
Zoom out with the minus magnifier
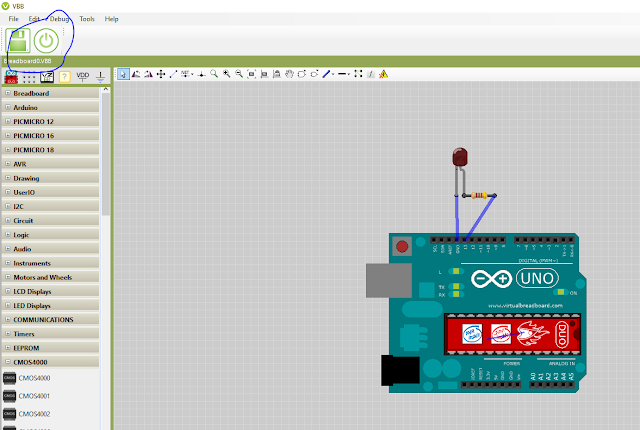(239, 74)
